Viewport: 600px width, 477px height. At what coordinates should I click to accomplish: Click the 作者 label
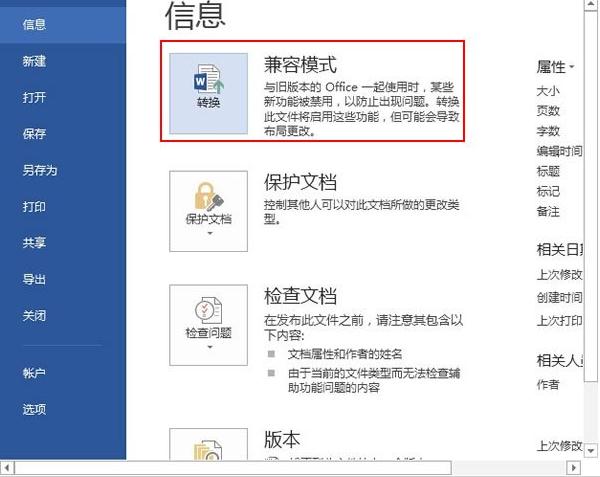[548, 384]
